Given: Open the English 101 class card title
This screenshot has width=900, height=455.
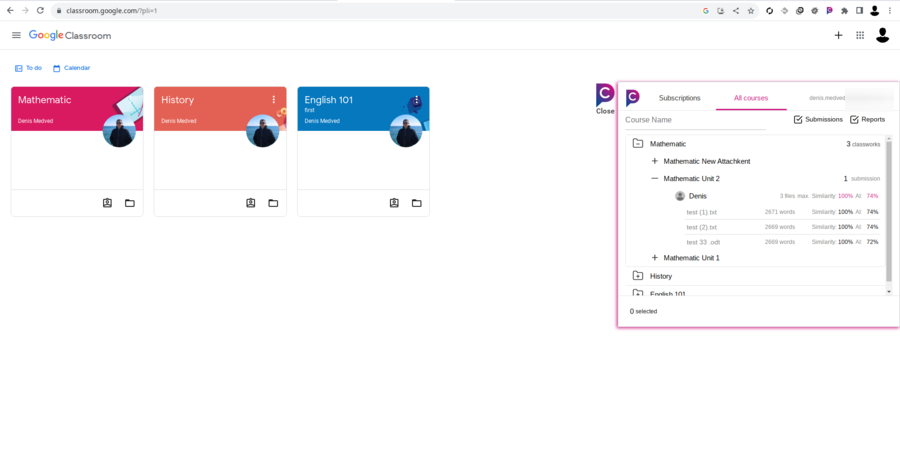Looking at the screenshot, I should point(328,100).
